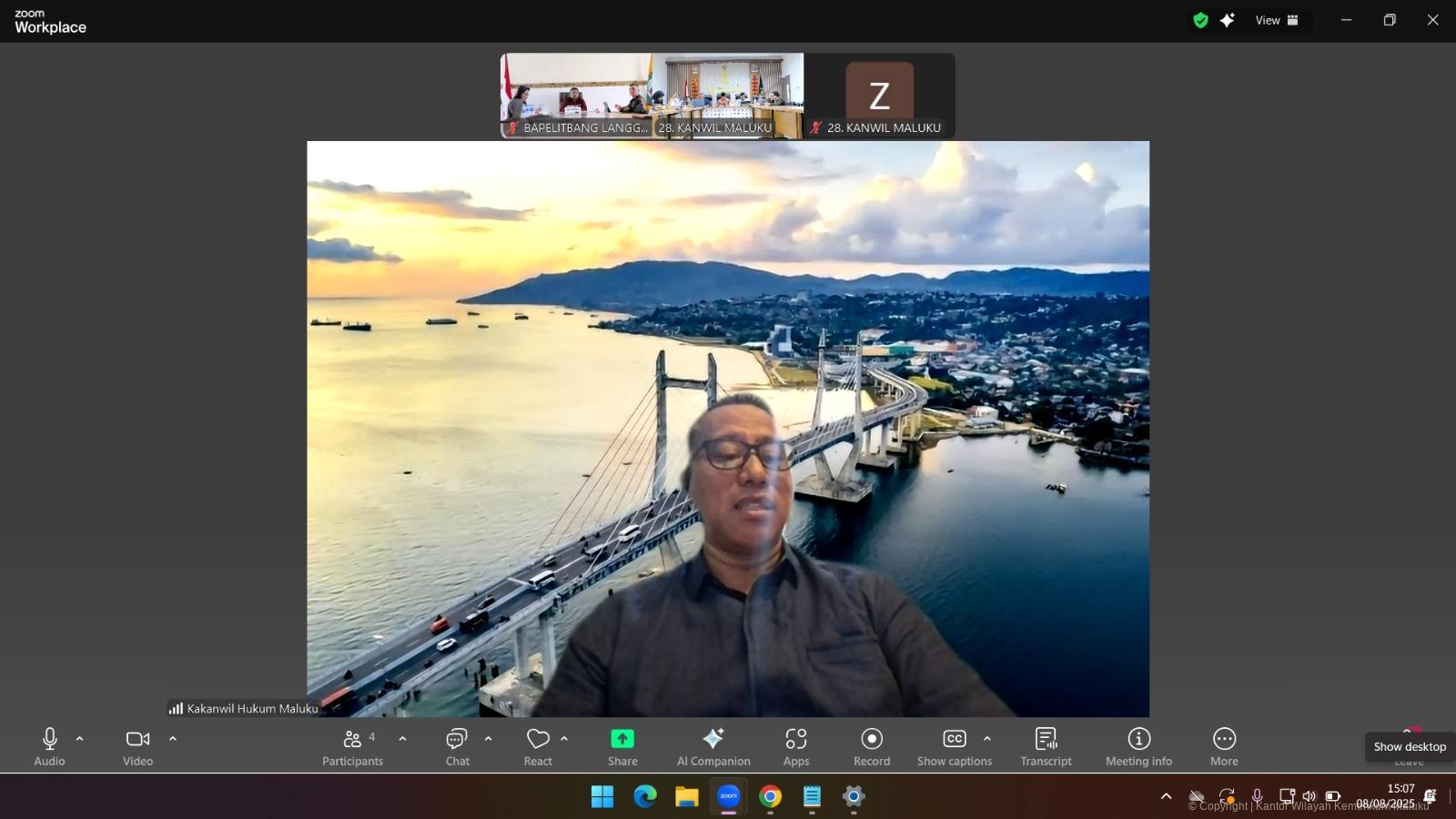Open the AI Companion panel

(713, 747)
